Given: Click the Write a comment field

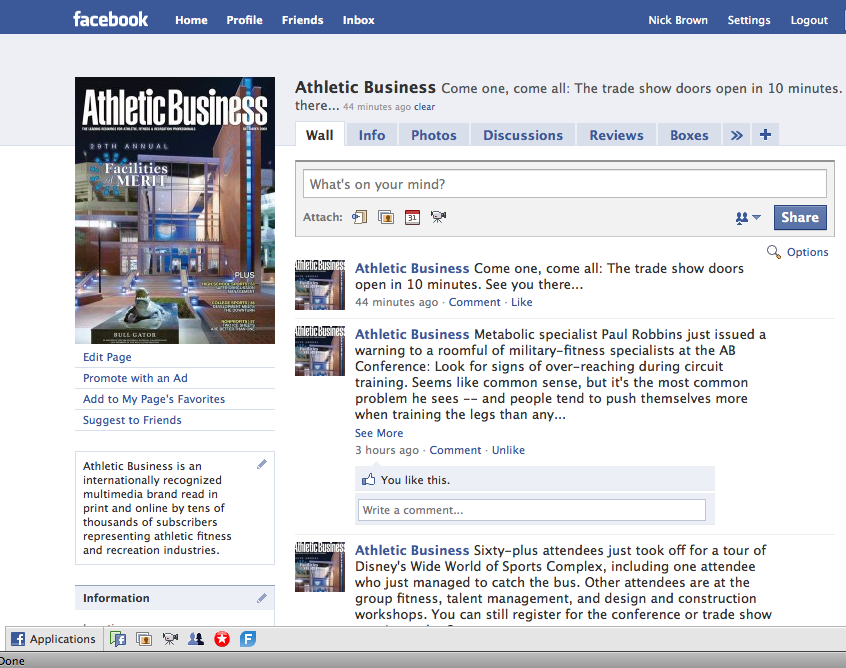Looking at the screenshot, I should tap(531, 510).
